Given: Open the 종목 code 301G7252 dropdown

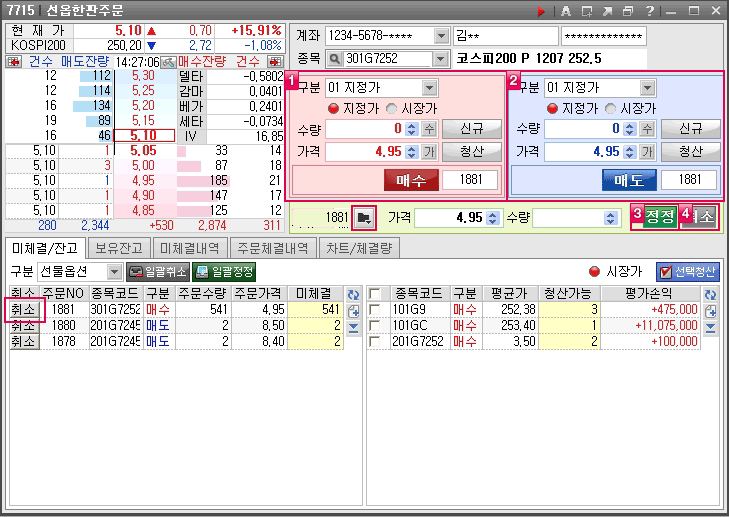Looking at the screenshot, I should coord(440,59).
